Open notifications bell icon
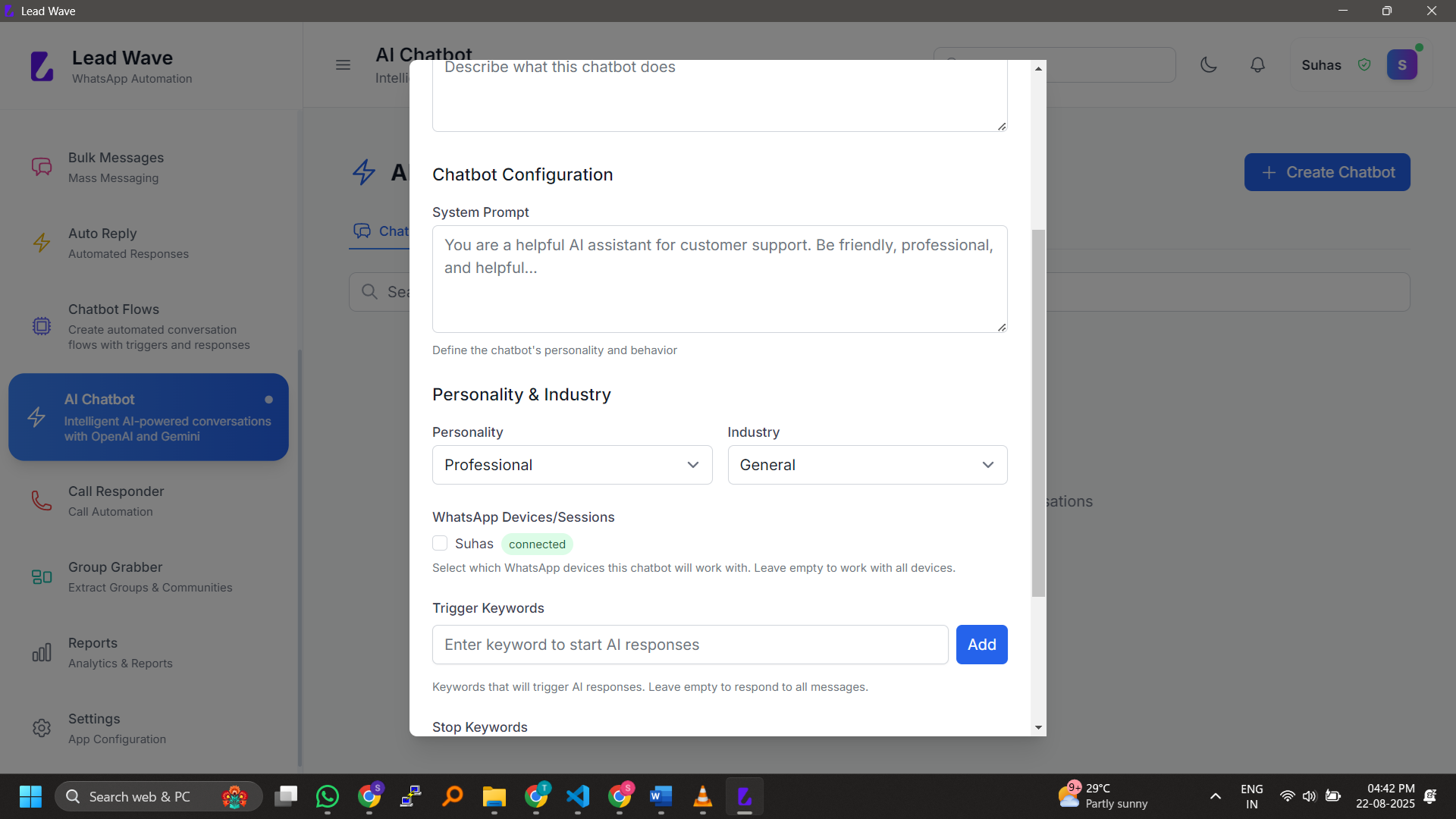Image resolution: width=1456 pixels, height=819 pixels. (x=1257, y=65)
